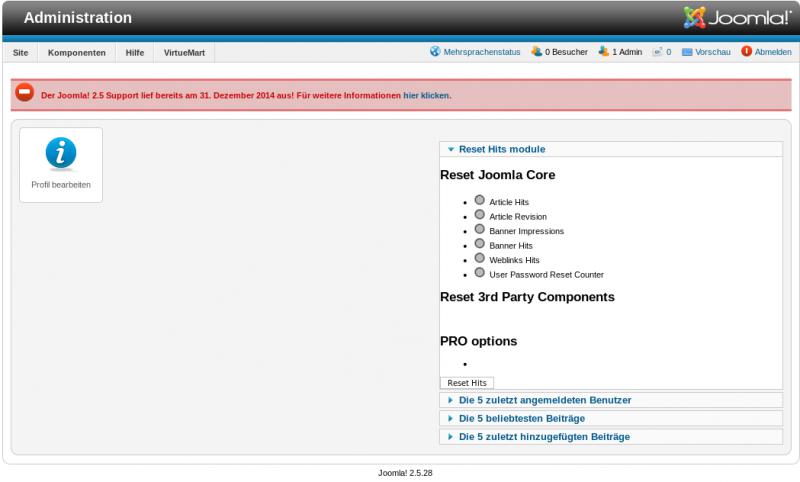Screen dimensions: 800x482
Task: Expand Die 5 beliebtesten Beiträge panel
Action: click(521, 418)
